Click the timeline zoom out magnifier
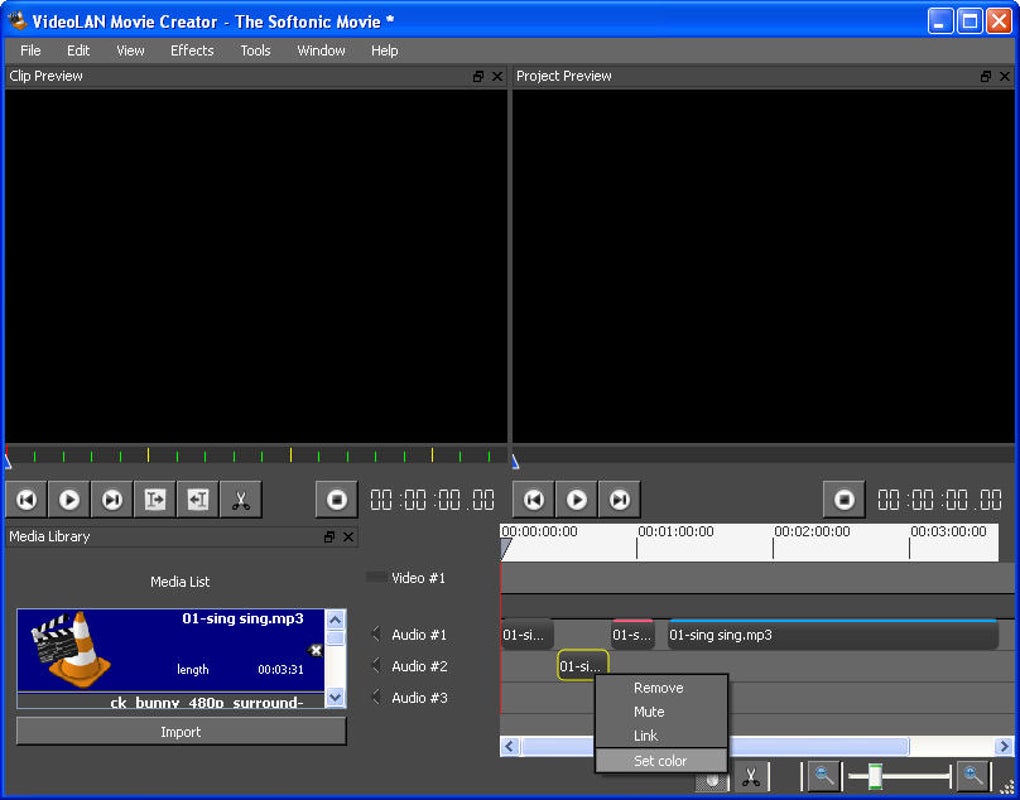This screenshot has width=1020, height=800. coord(823,776)
